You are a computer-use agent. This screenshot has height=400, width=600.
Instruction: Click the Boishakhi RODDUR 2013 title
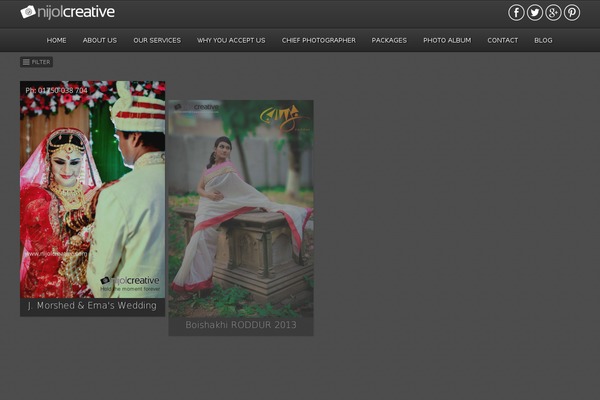click(x=241, y=325)
